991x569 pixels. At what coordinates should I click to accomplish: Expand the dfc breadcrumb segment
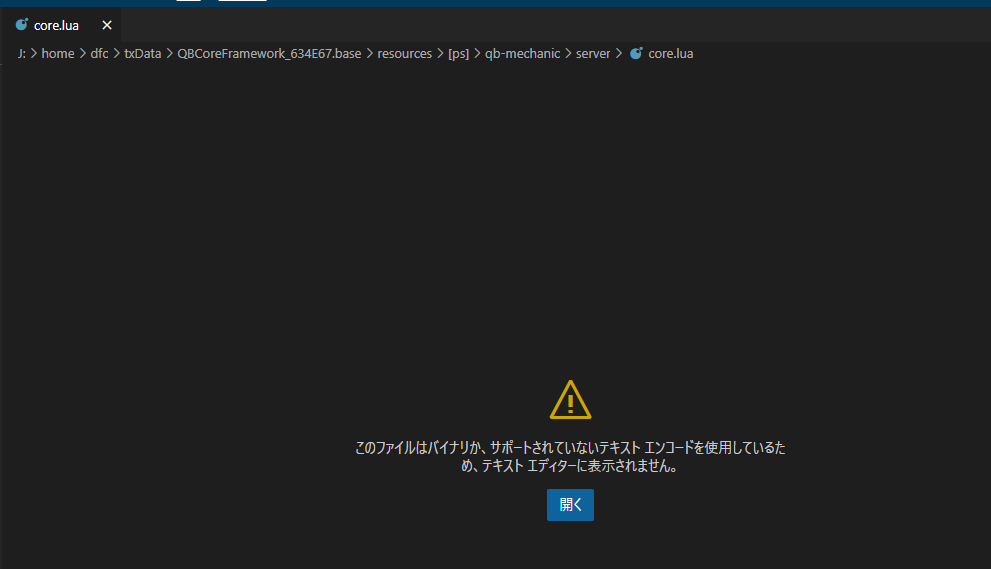coord(99,54)
